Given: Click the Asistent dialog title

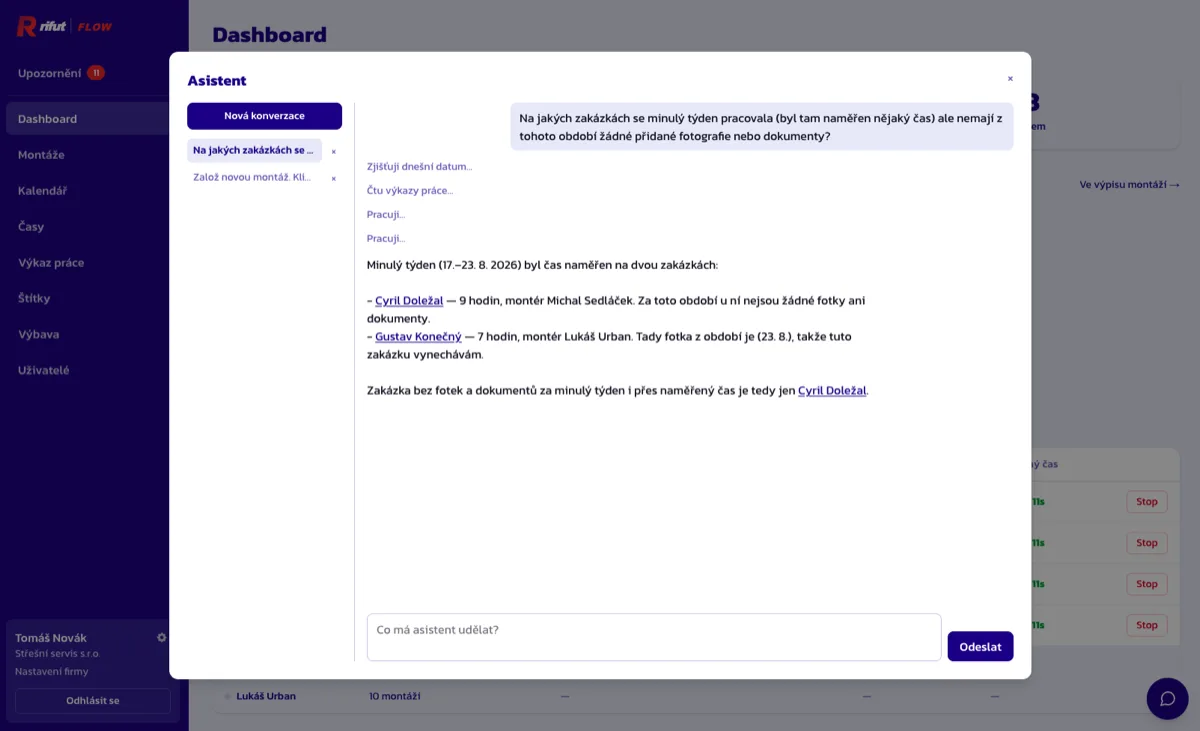Looking at the screenshot, I should (217, 81).
